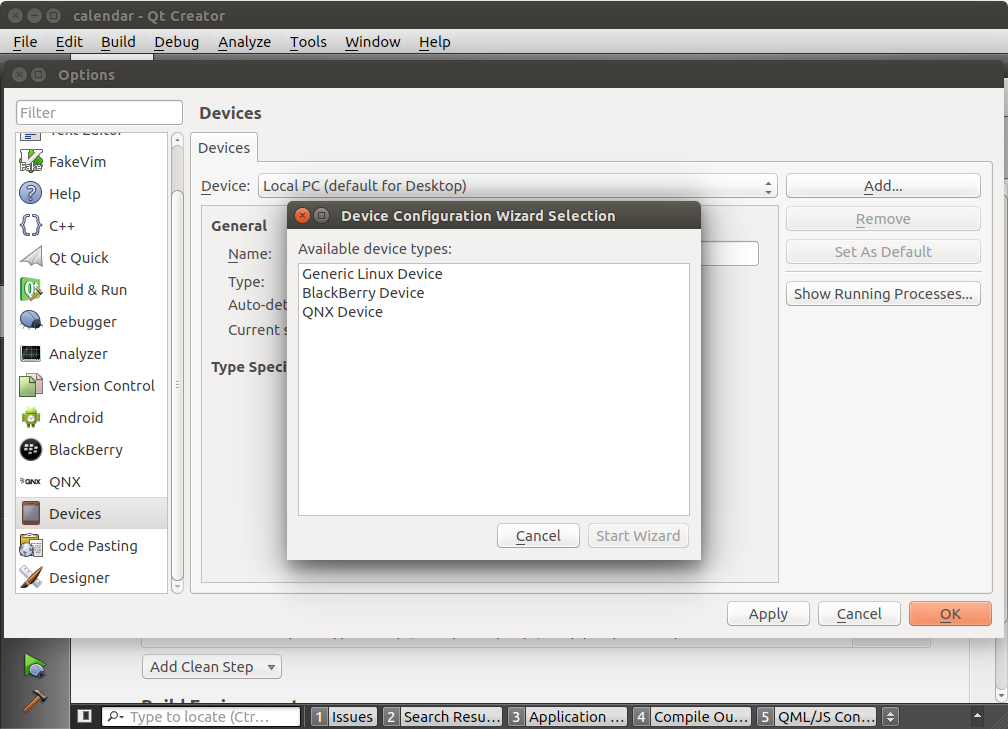This screenshot has width=1008, height=729.
Task: Cancel the wizard selection dialog
Action: point(538,536)
